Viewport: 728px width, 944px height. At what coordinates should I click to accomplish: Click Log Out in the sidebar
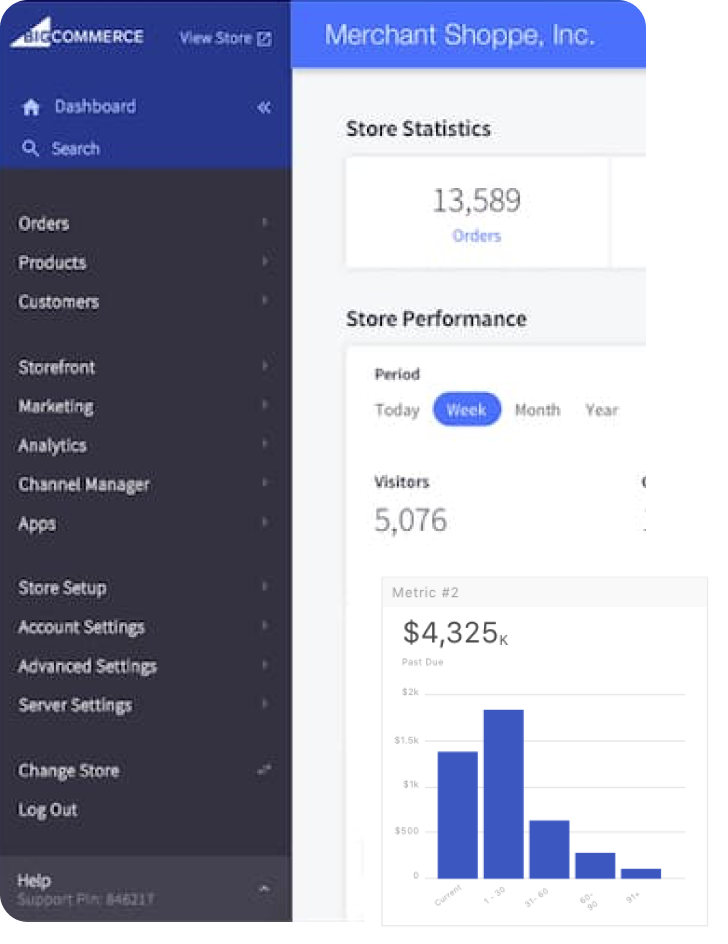[48, 809]
